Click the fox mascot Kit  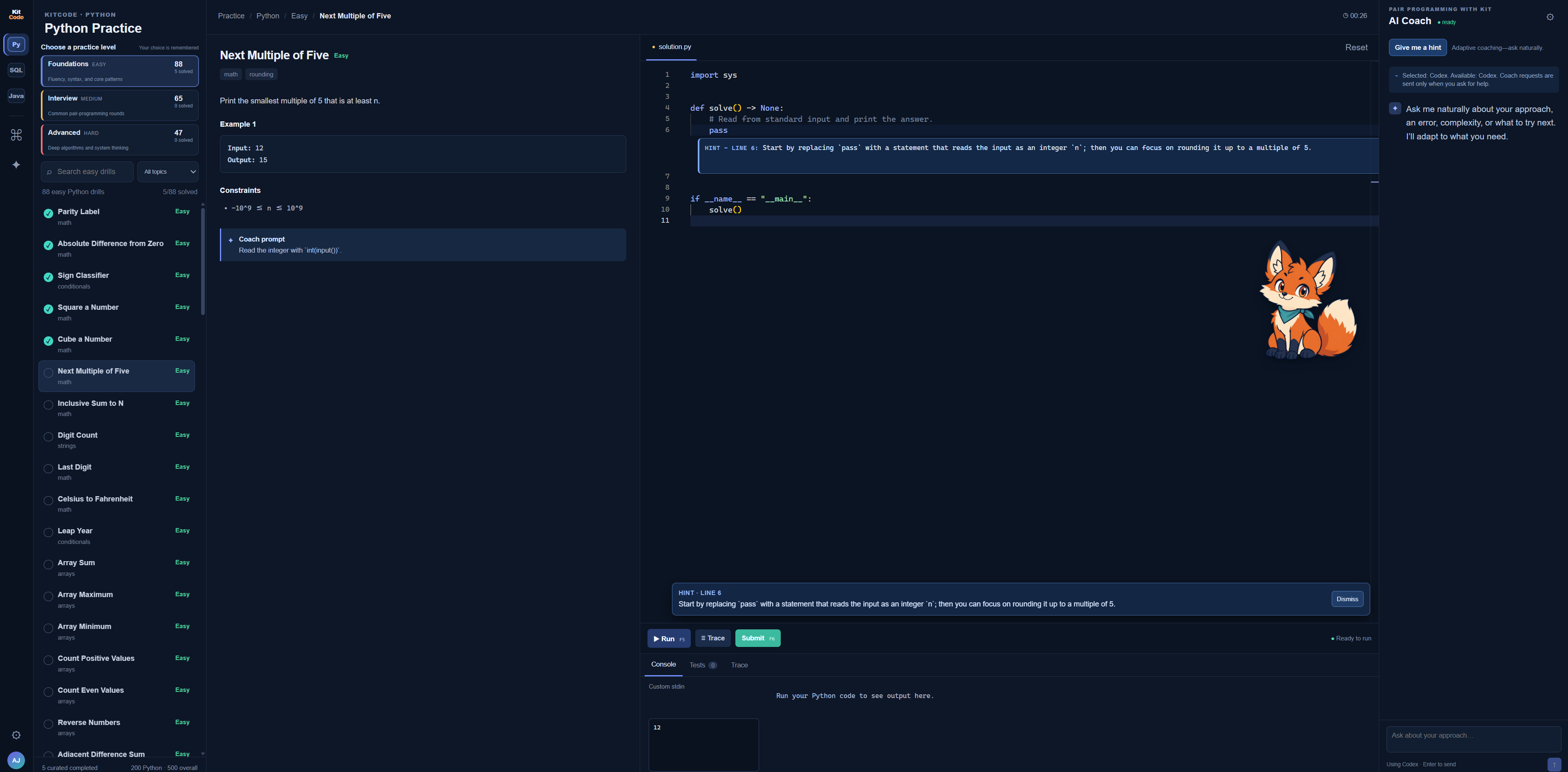pyautogui.click(x=1308, y=300)
